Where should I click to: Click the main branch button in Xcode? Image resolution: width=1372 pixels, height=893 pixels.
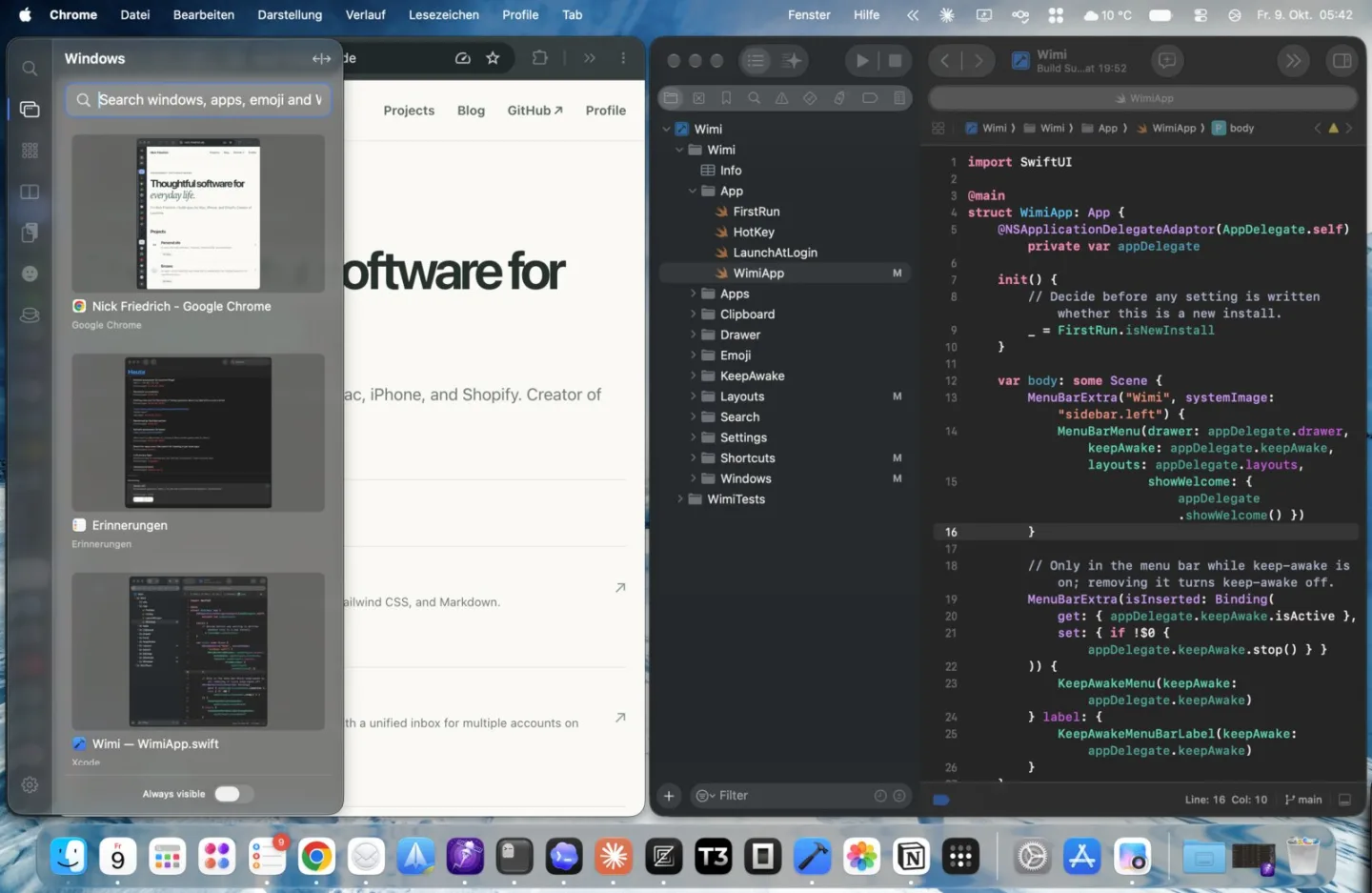coord(1303,800)
